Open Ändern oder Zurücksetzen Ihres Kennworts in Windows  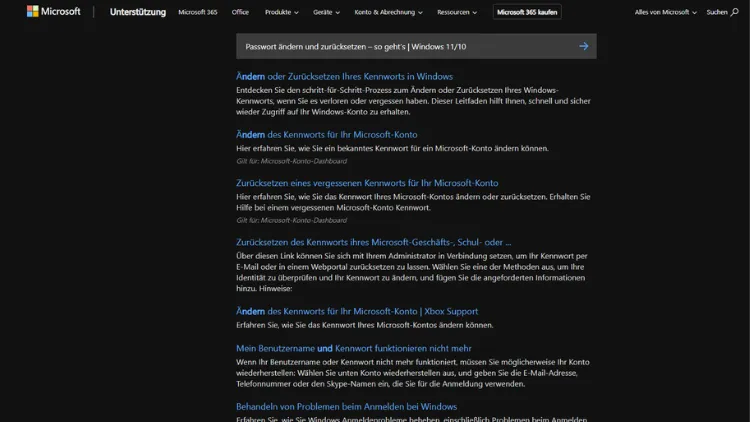coord(344,77)
